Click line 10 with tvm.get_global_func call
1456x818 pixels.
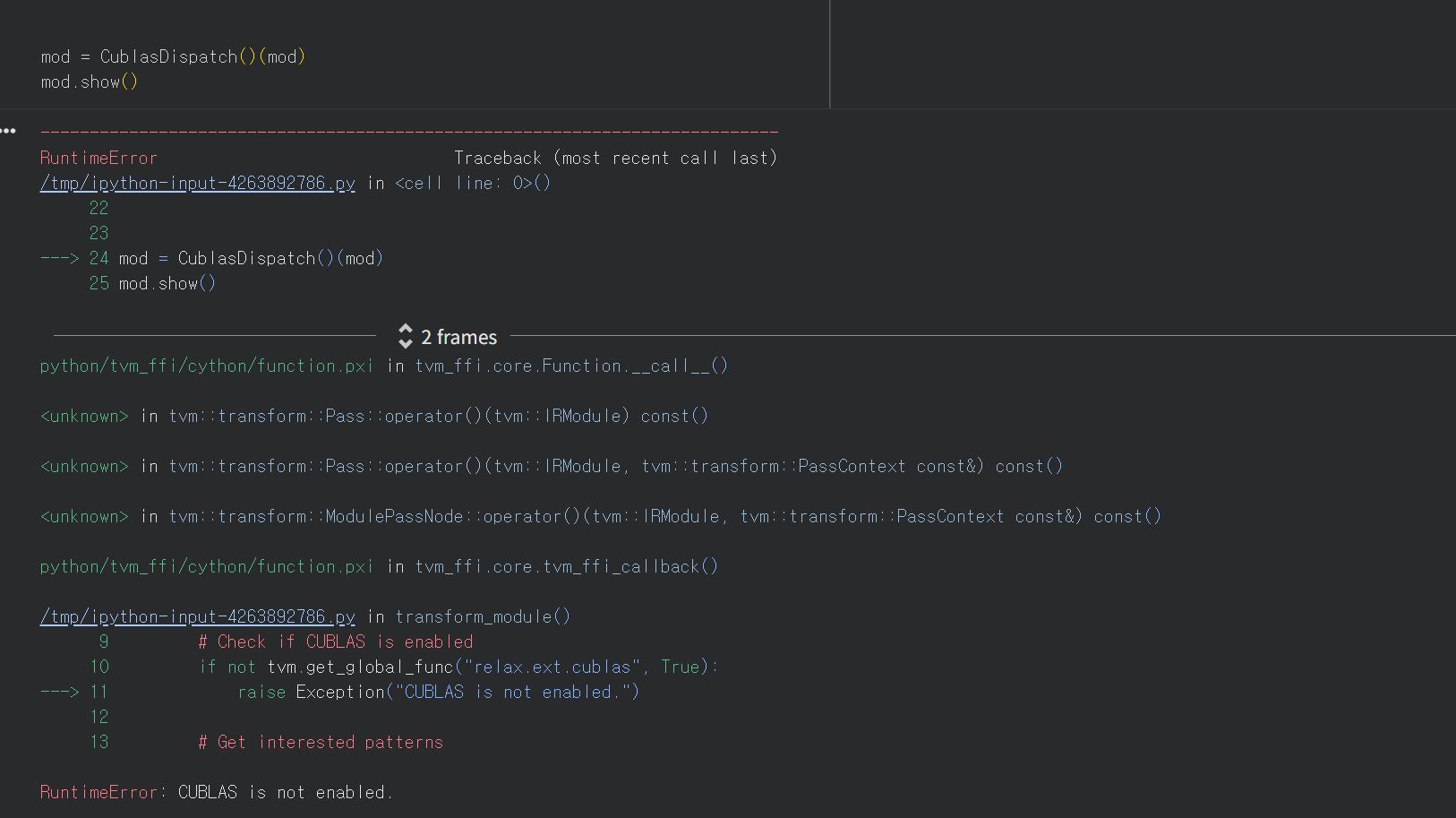point(457,667)
